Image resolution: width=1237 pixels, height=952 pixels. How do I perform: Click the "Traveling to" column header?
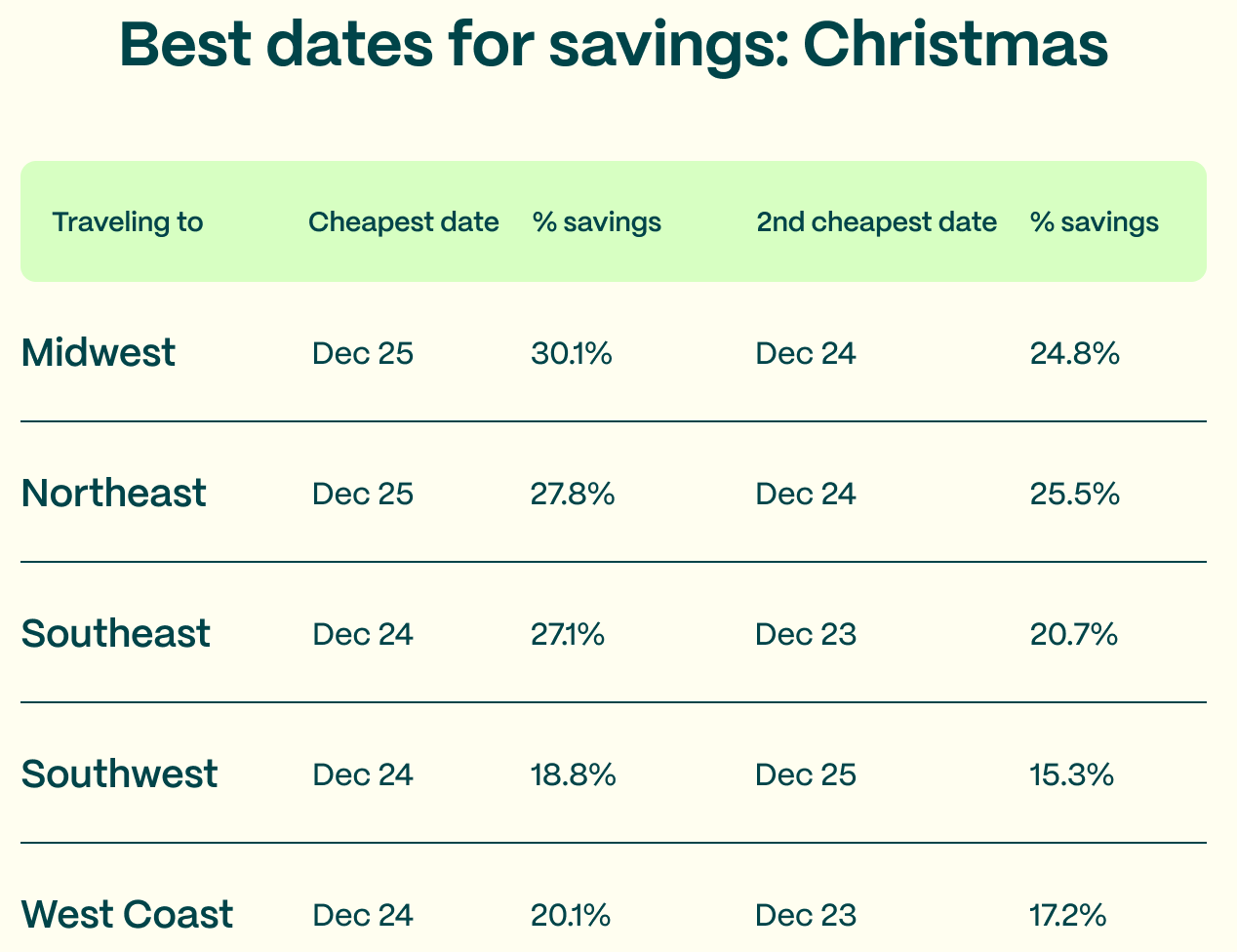(128, 222)
